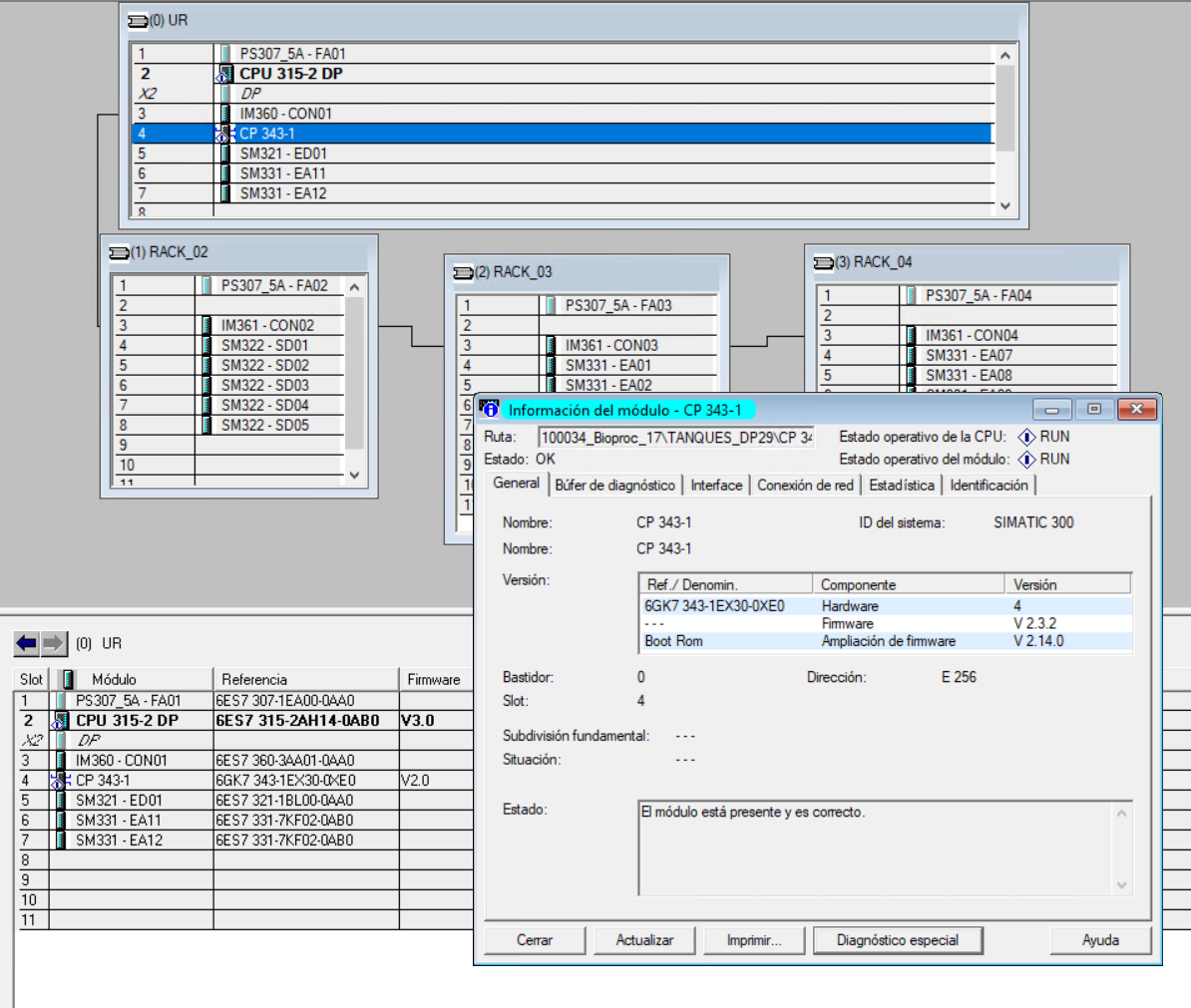Click the Cerrar button

(x=535, y=940)
